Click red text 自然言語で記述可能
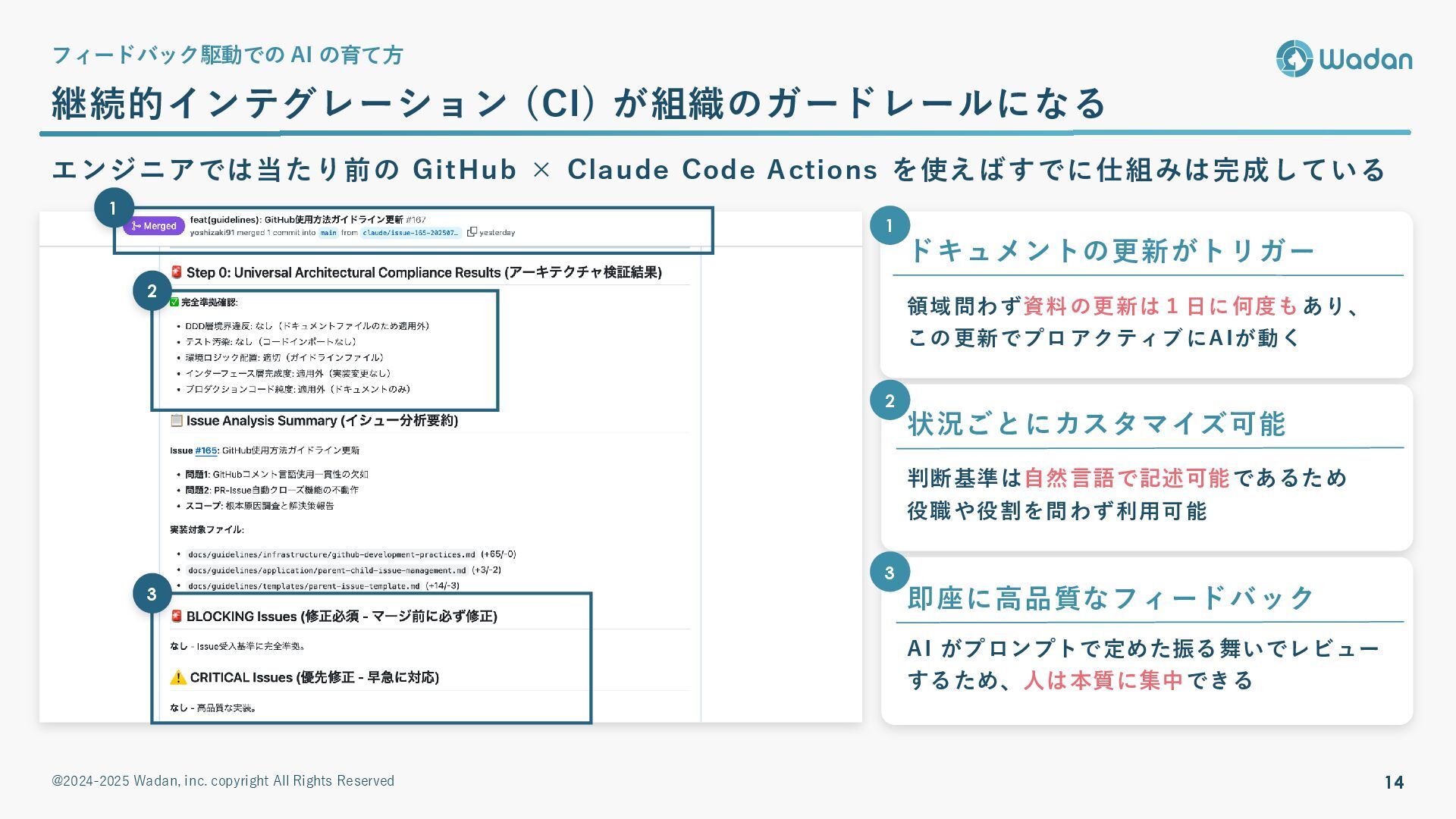Viewport: 1456px width, 819px height. pyautogui.click(x=1127, y=478)
